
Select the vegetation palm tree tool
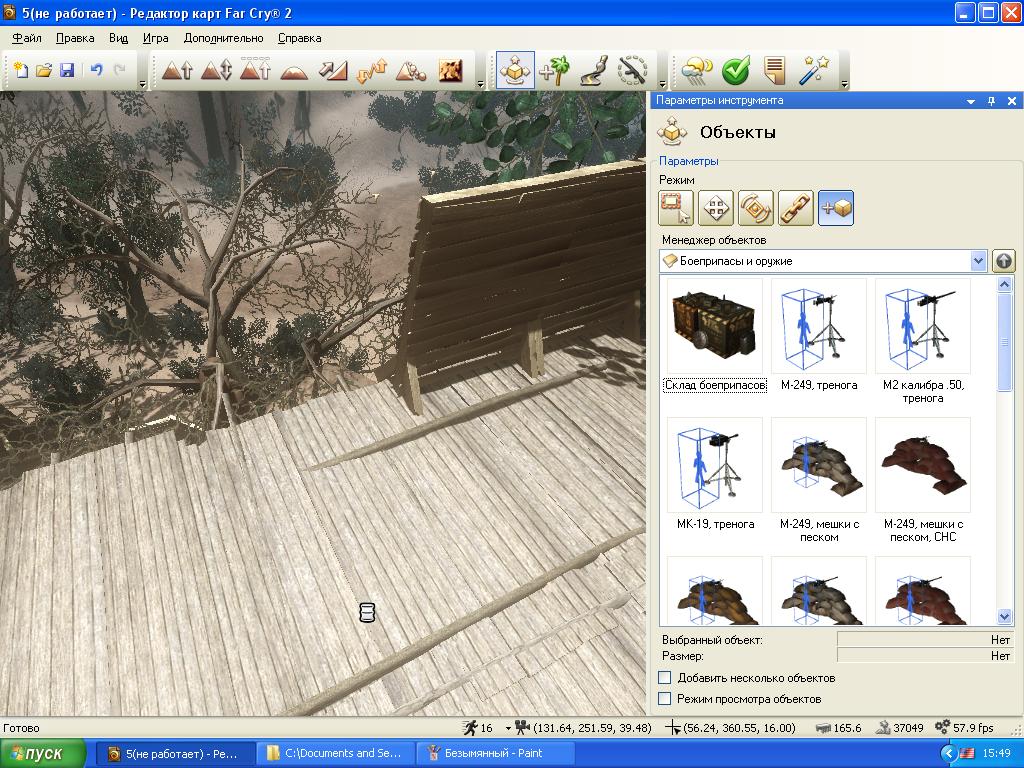[554, 69]
